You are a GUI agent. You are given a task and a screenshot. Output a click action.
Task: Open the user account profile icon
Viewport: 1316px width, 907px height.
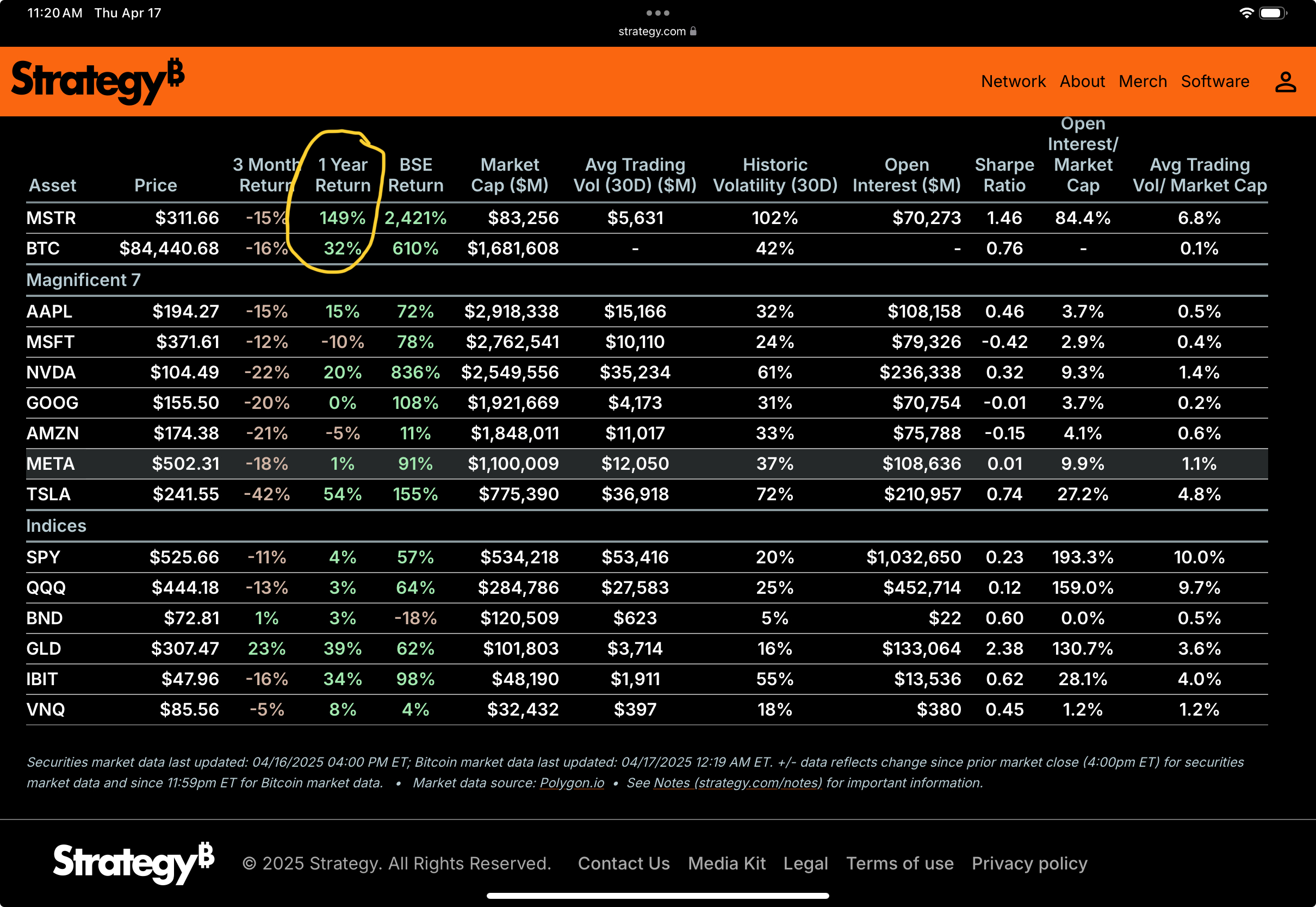(x=1286, y=82)
